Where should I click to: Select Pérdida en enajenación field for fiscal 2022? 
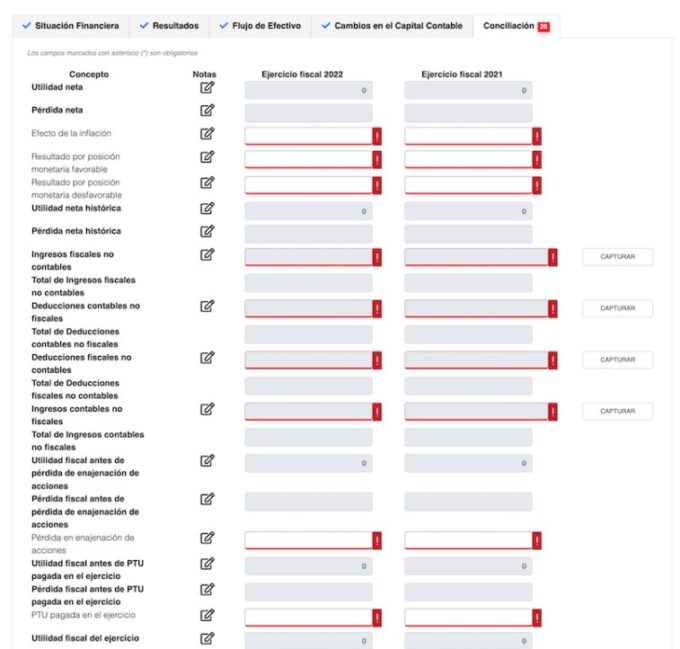pos(308,540)
